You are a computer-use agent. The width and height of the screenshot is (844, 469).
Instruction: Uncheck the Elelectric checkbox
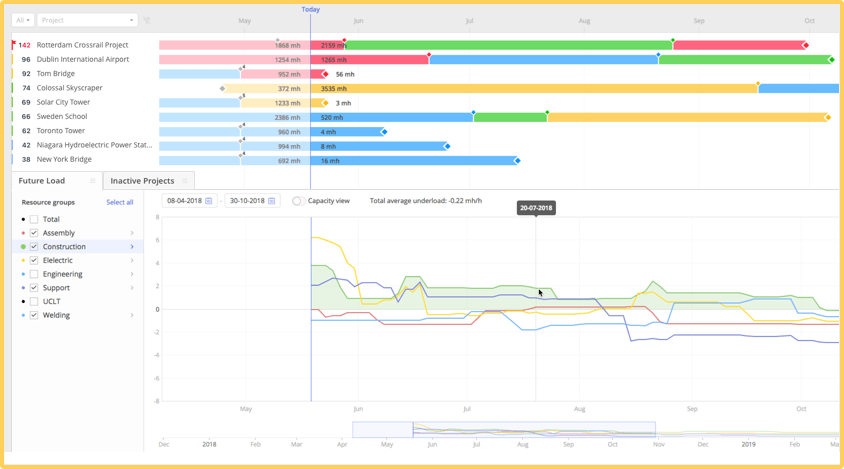[34, 261]
